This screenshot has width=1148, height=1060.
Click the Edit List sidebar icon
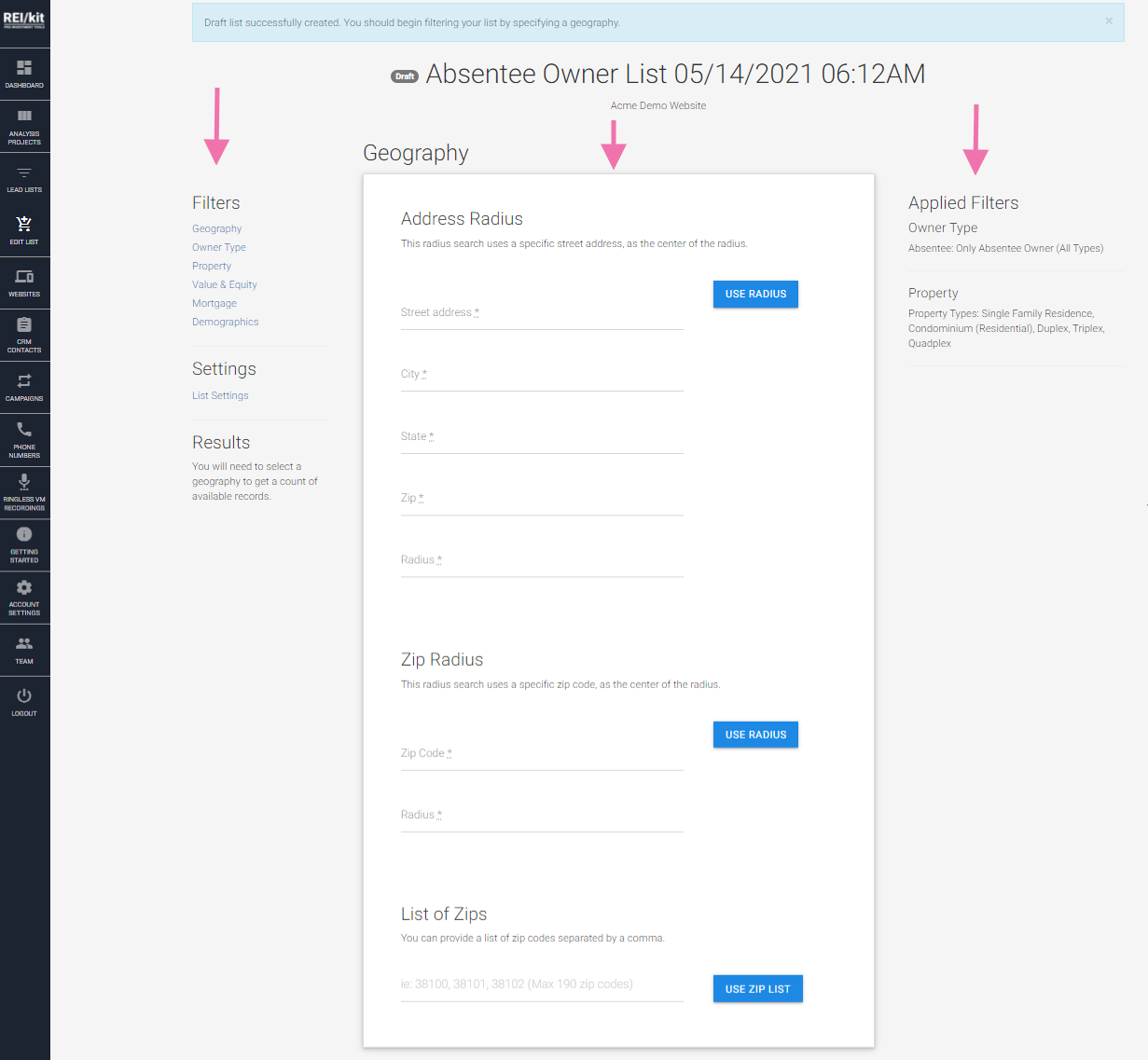pos(24,229)
